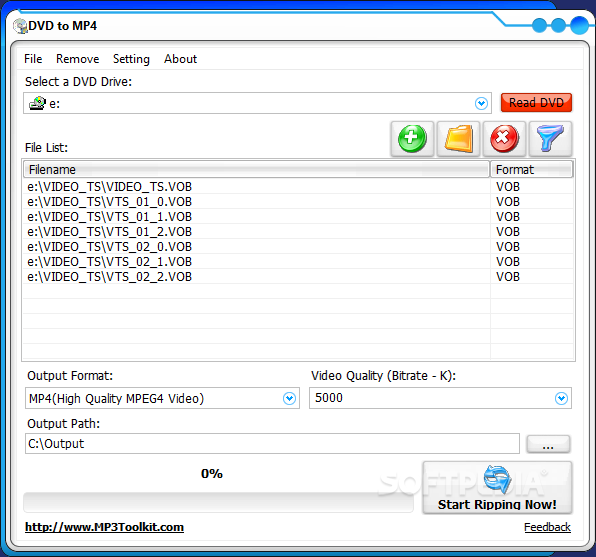Click the bitrate value 5000 field
Screen dimensions: 596x557
440,398
